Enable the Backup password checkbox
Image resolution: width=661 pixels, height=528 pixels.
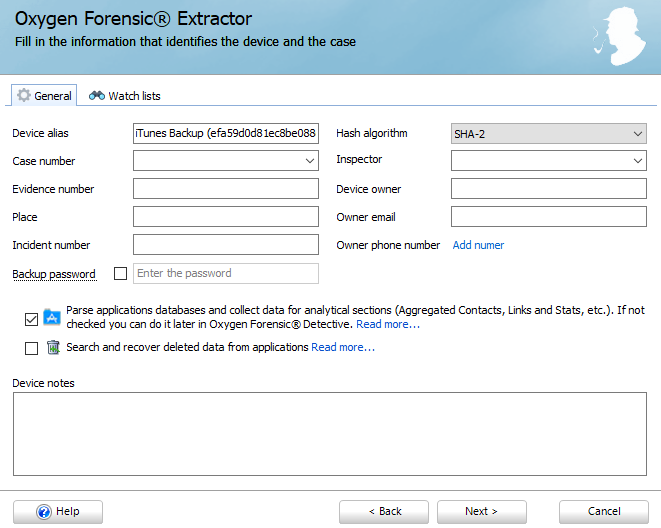click(121, 273)
